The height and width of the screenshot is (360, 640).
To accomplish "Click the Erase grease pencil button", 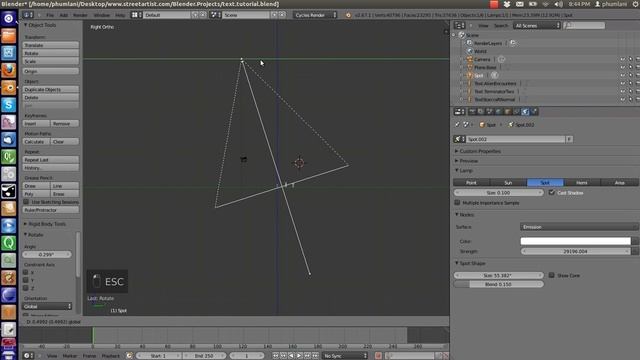I will [64, 194].
